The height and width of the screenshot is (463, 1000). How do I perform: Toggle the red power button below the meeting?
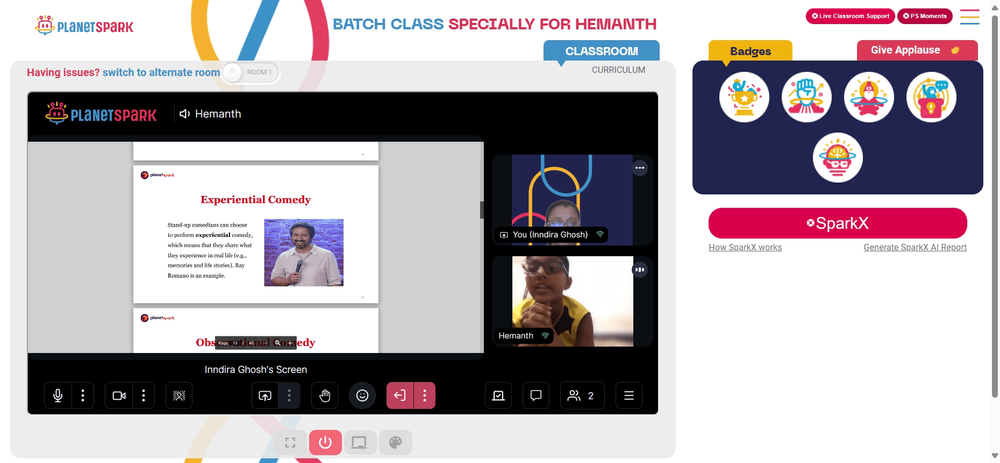[x=325, y=443]
